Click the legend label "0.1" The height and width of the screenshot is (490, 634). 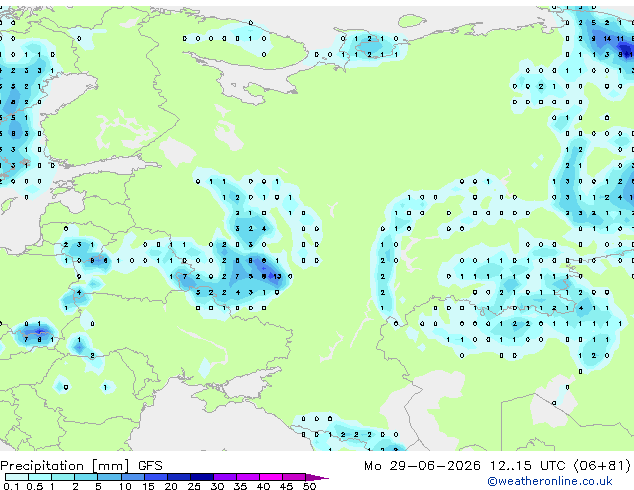(x=11, y=486)
